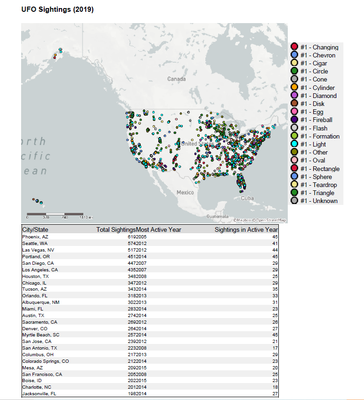Click the yellow Cigar legend marker
Screen dimensions: 364x400
pyautogui.click(x=294, y=63)
